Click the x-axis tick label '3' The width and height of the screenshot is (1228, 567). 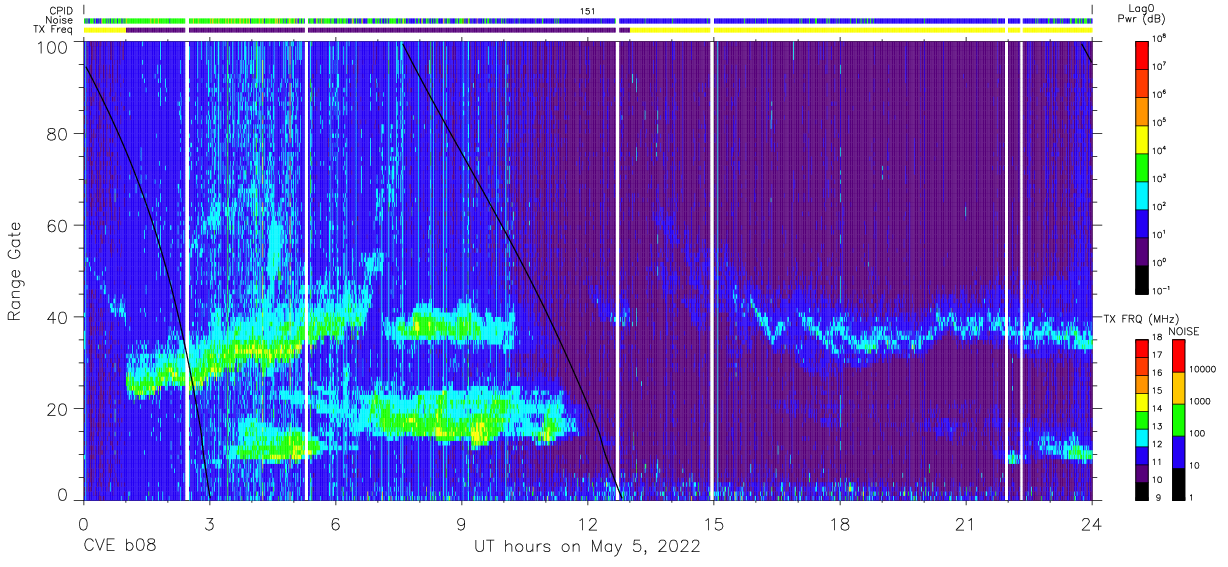pos(209,523)
